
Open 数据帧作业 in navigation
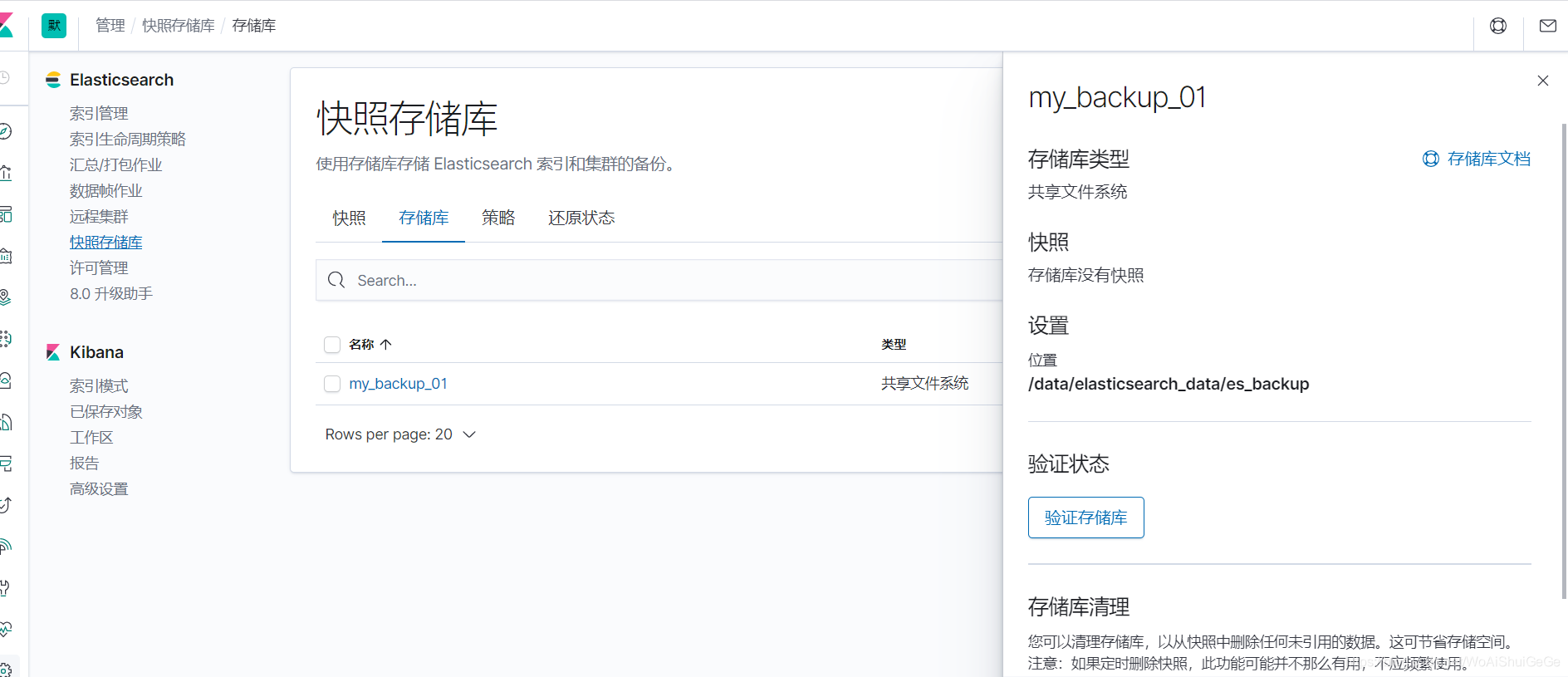pos(106,190)
